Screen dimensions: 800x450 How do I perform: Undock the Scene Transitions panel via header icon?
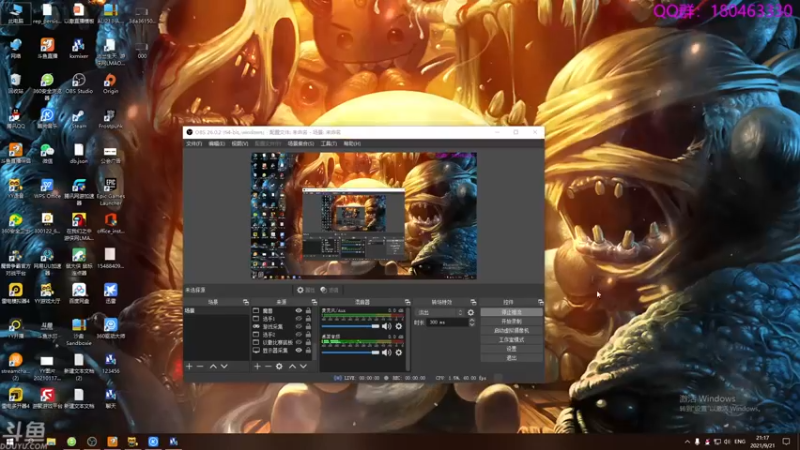[473, 302]
